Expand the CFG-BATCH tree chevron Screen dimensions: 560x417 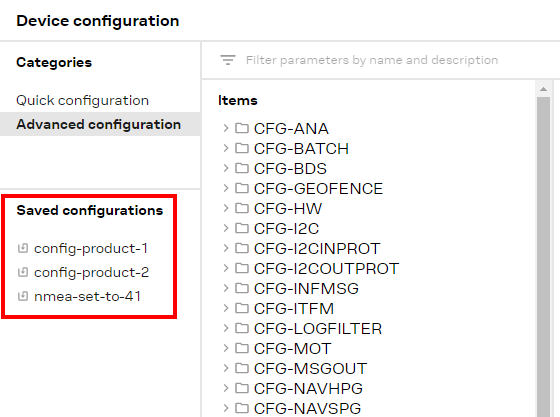click(x=225, y=148)
